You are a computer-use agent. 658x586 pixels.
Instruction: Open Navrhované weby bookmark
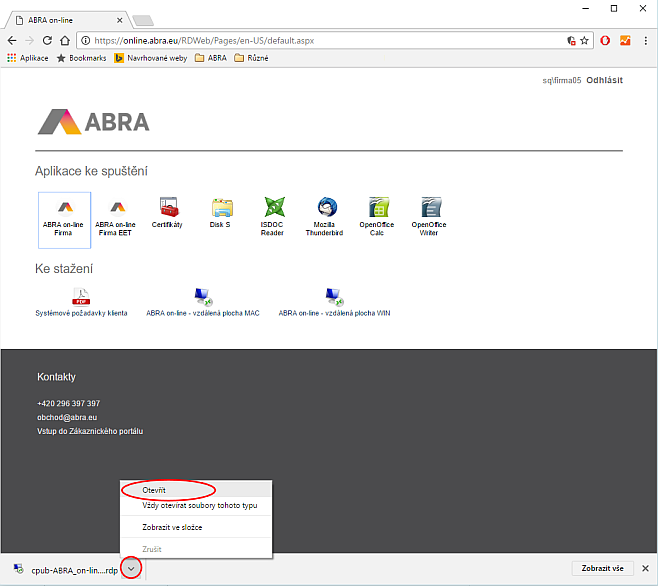[151, 58]
